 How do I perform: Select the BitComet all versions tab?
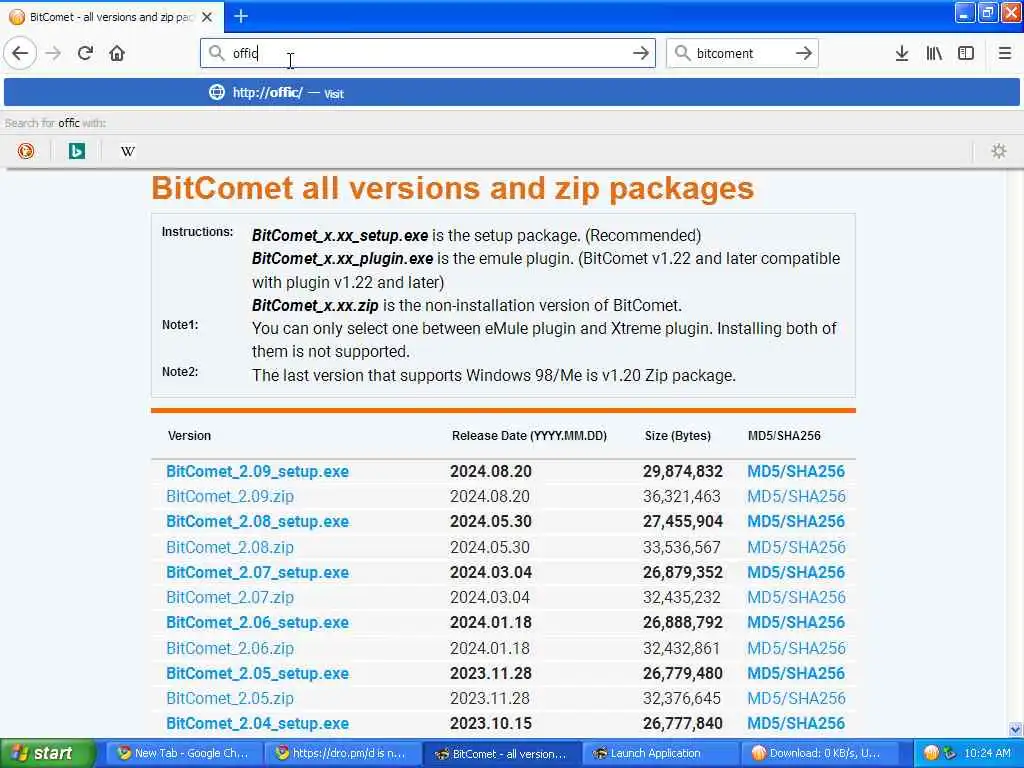pyautogui.click(x=111, y=17)
